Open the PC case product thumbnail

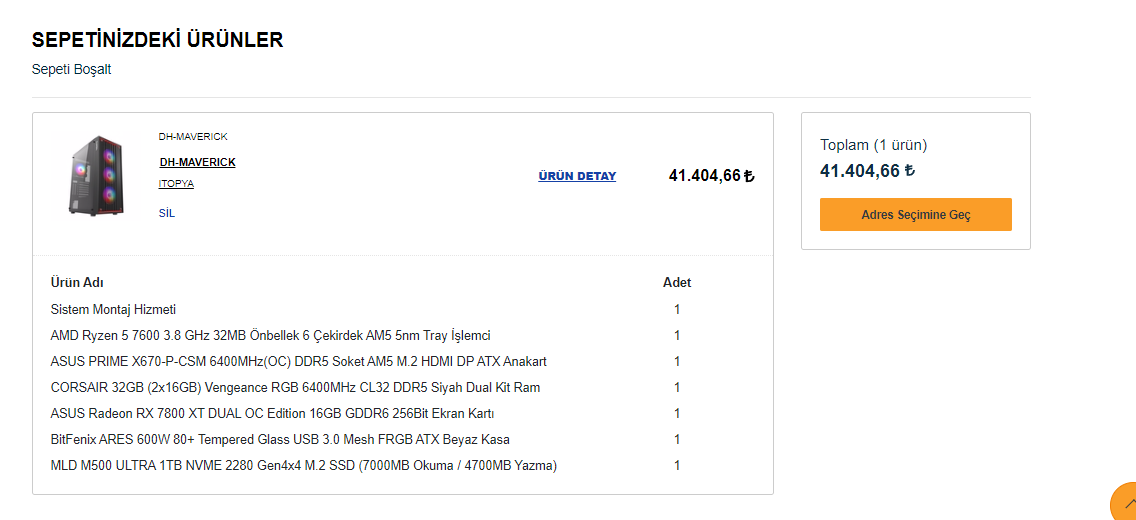pyautogui.click(x=96, y=175)
